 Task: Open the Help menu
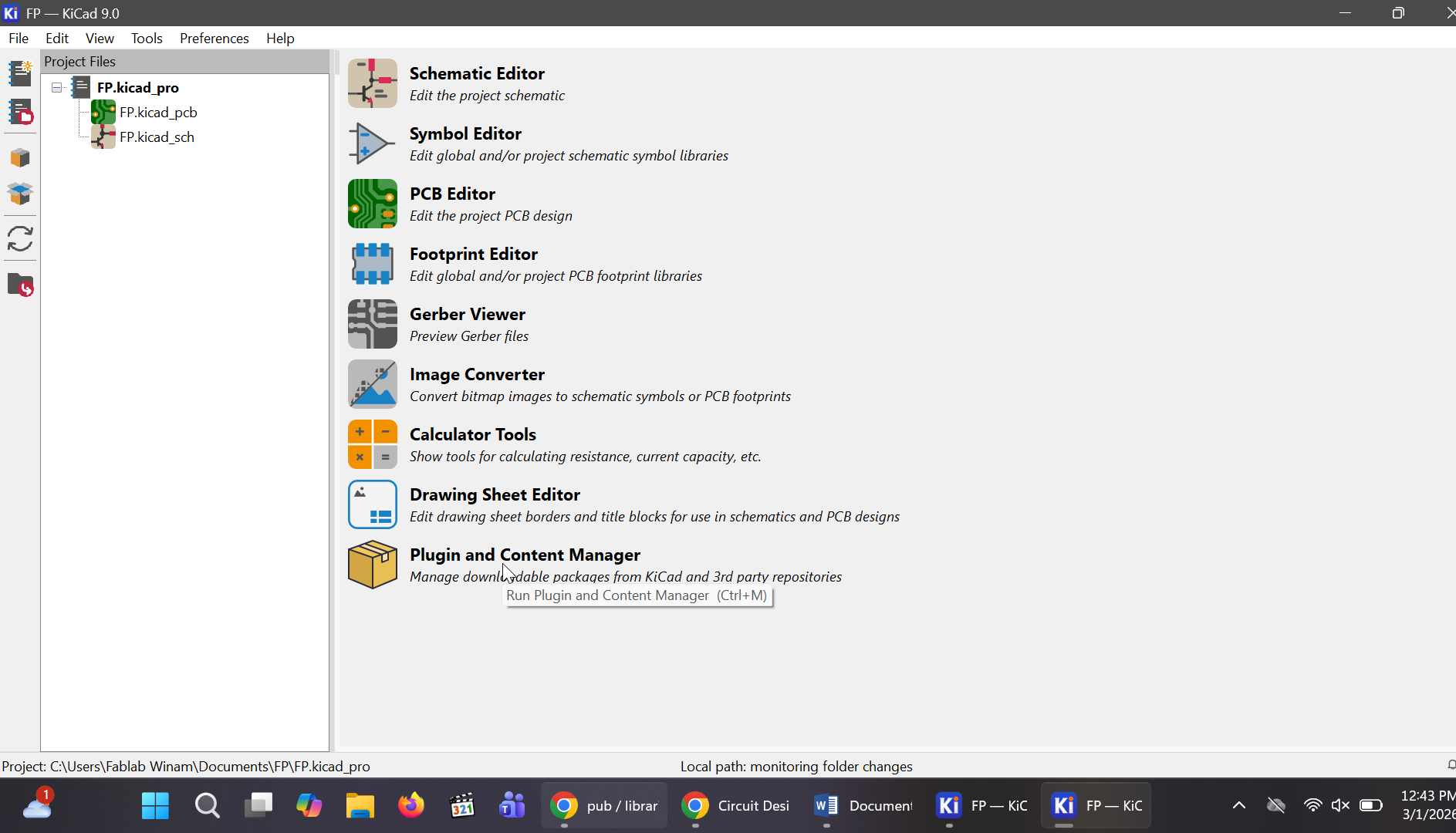(x=280, y=38)
